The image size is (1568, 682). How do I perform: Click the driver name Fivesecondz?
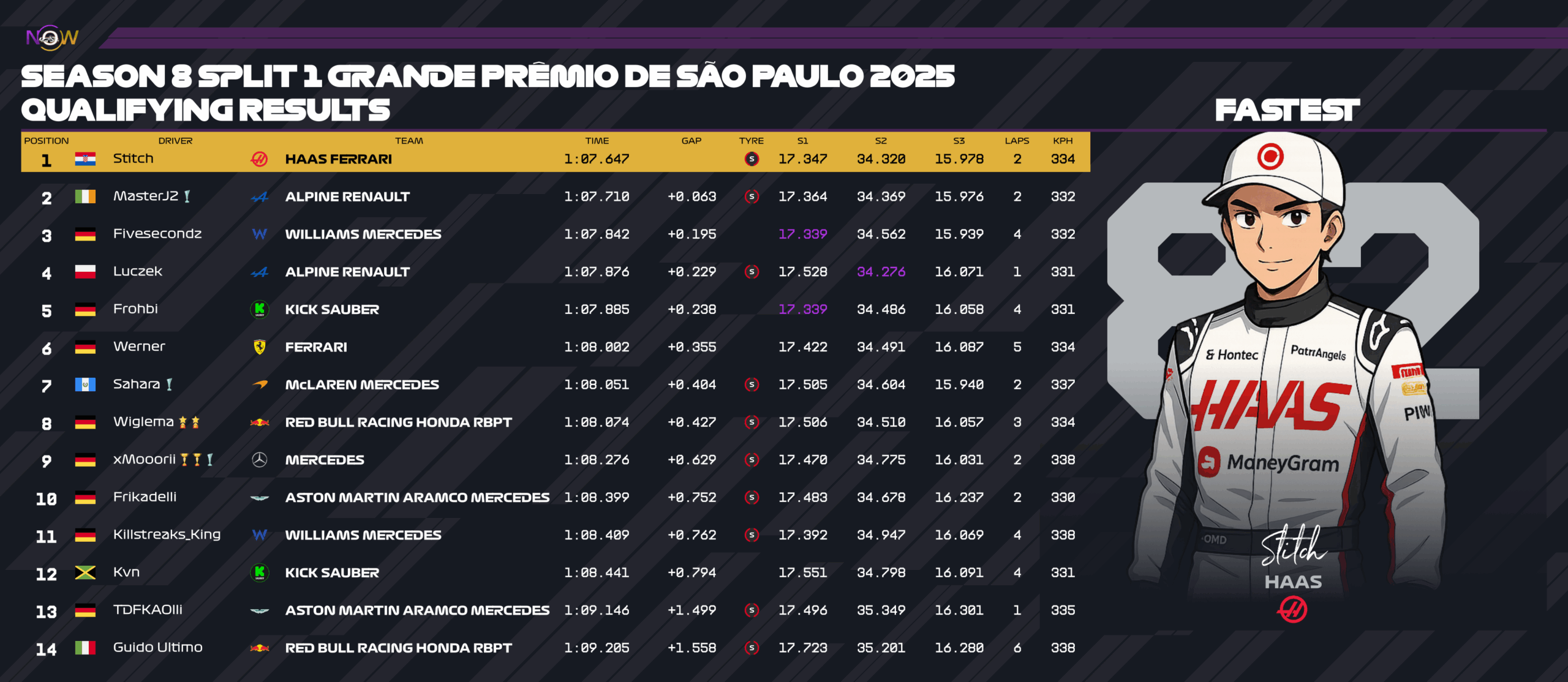[157, 234]
